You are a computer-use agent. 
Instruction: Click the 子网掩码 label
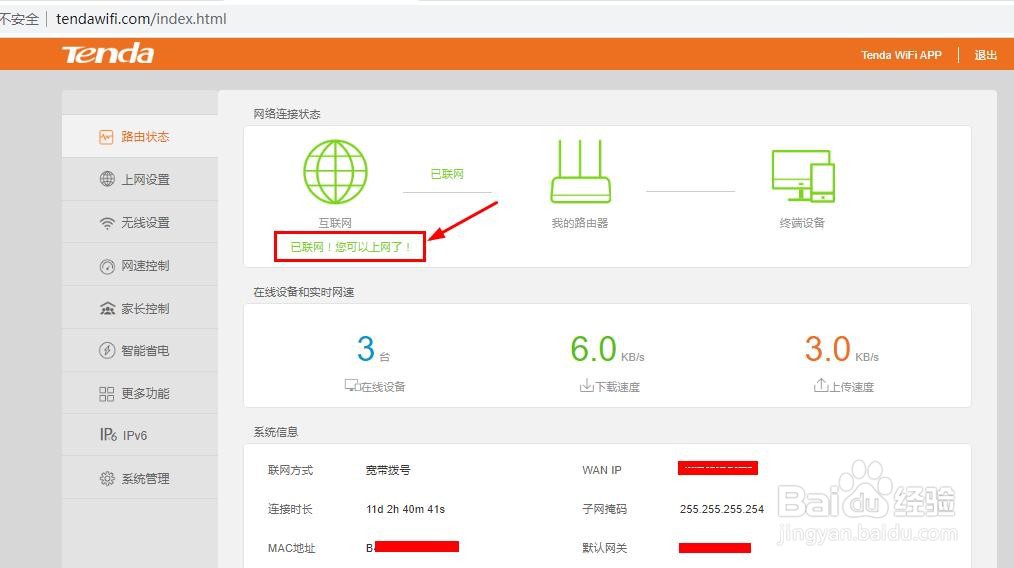coord(605,509)
